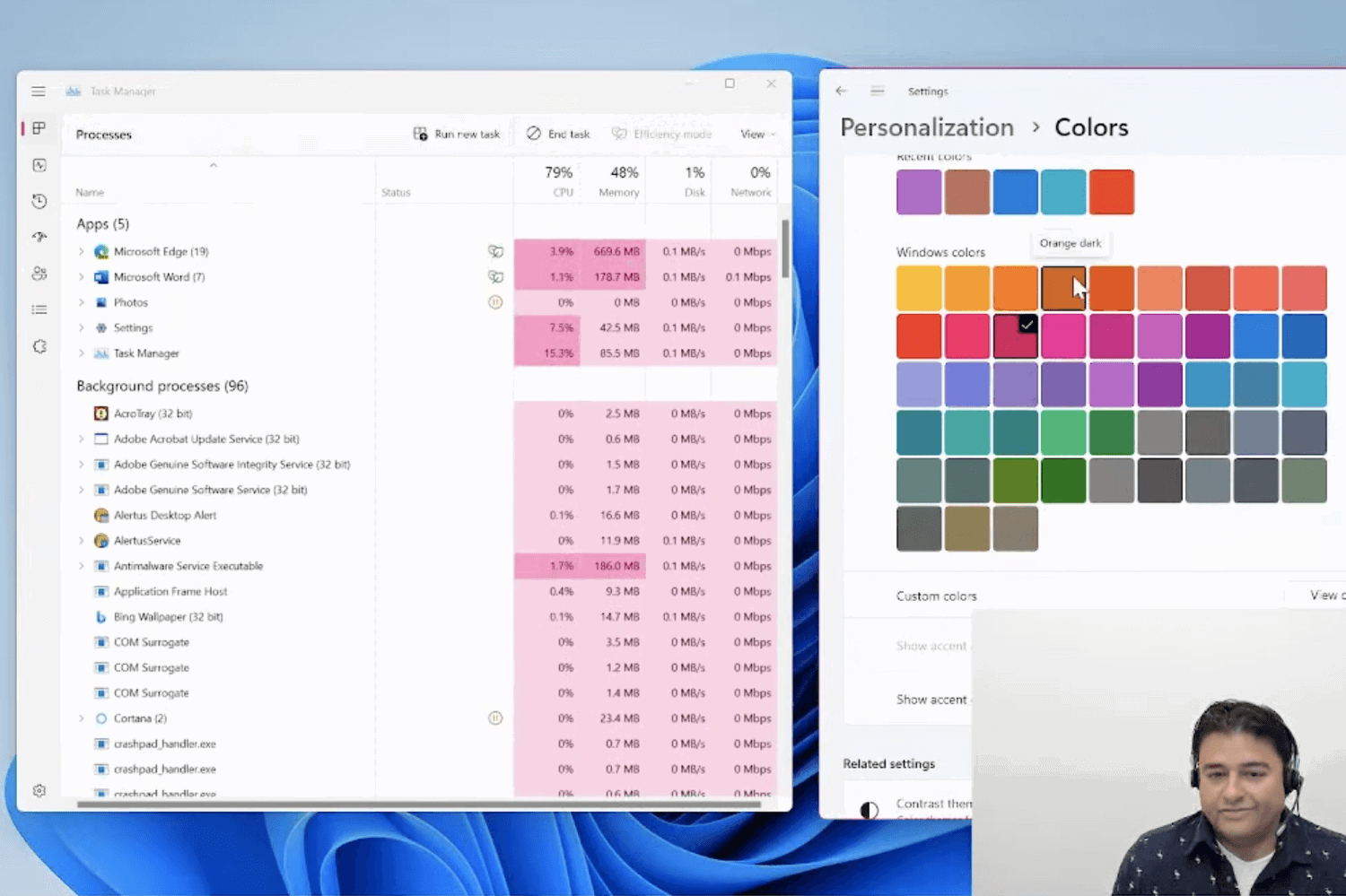Open the Users page sidebar icon
This screenshot has width=1346, height=896.
tap(39, 274)
